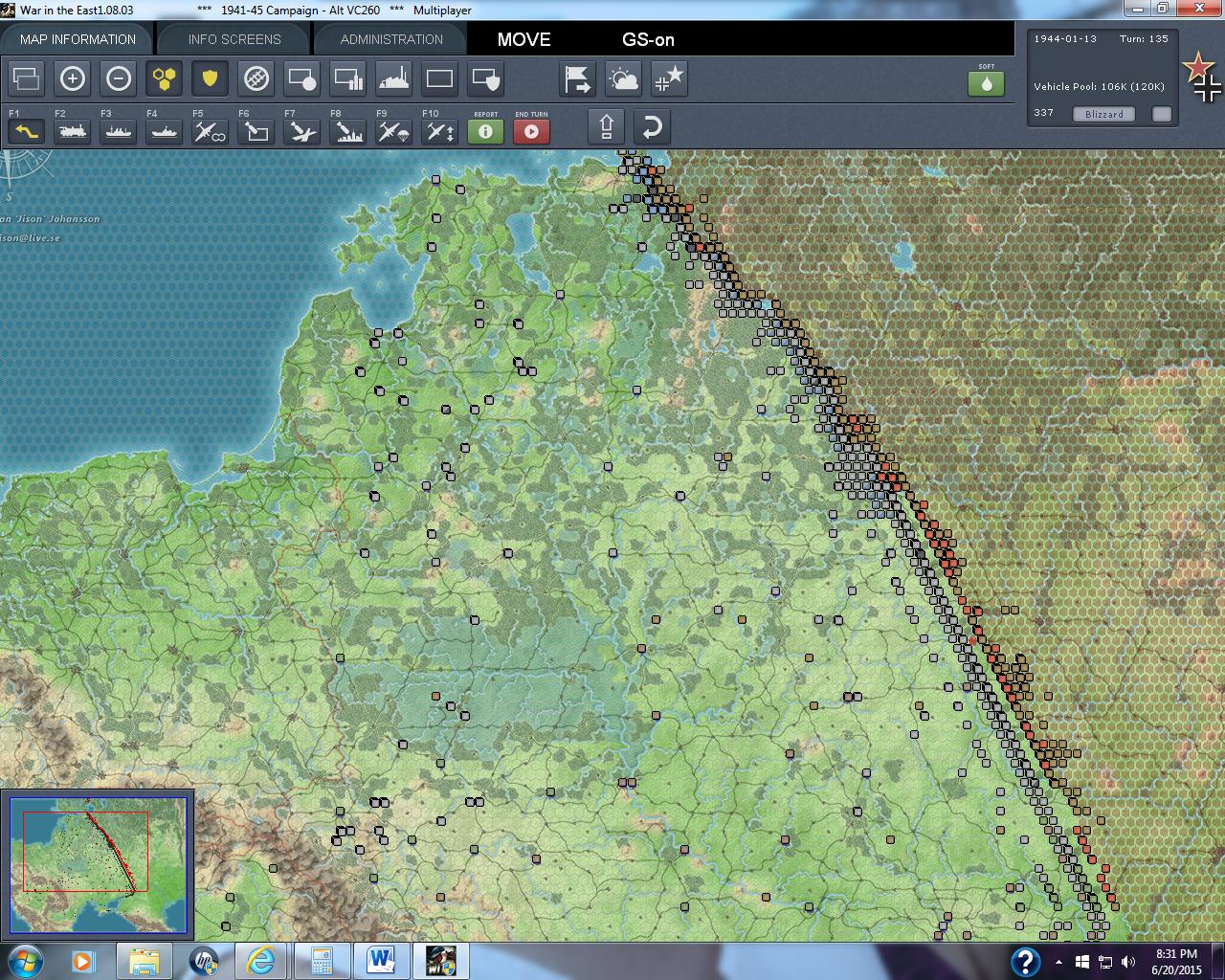The width and height of the screenshot is (1225, 980).
Task: Click the rectangle with circle icon
Action: coord(301,78)
